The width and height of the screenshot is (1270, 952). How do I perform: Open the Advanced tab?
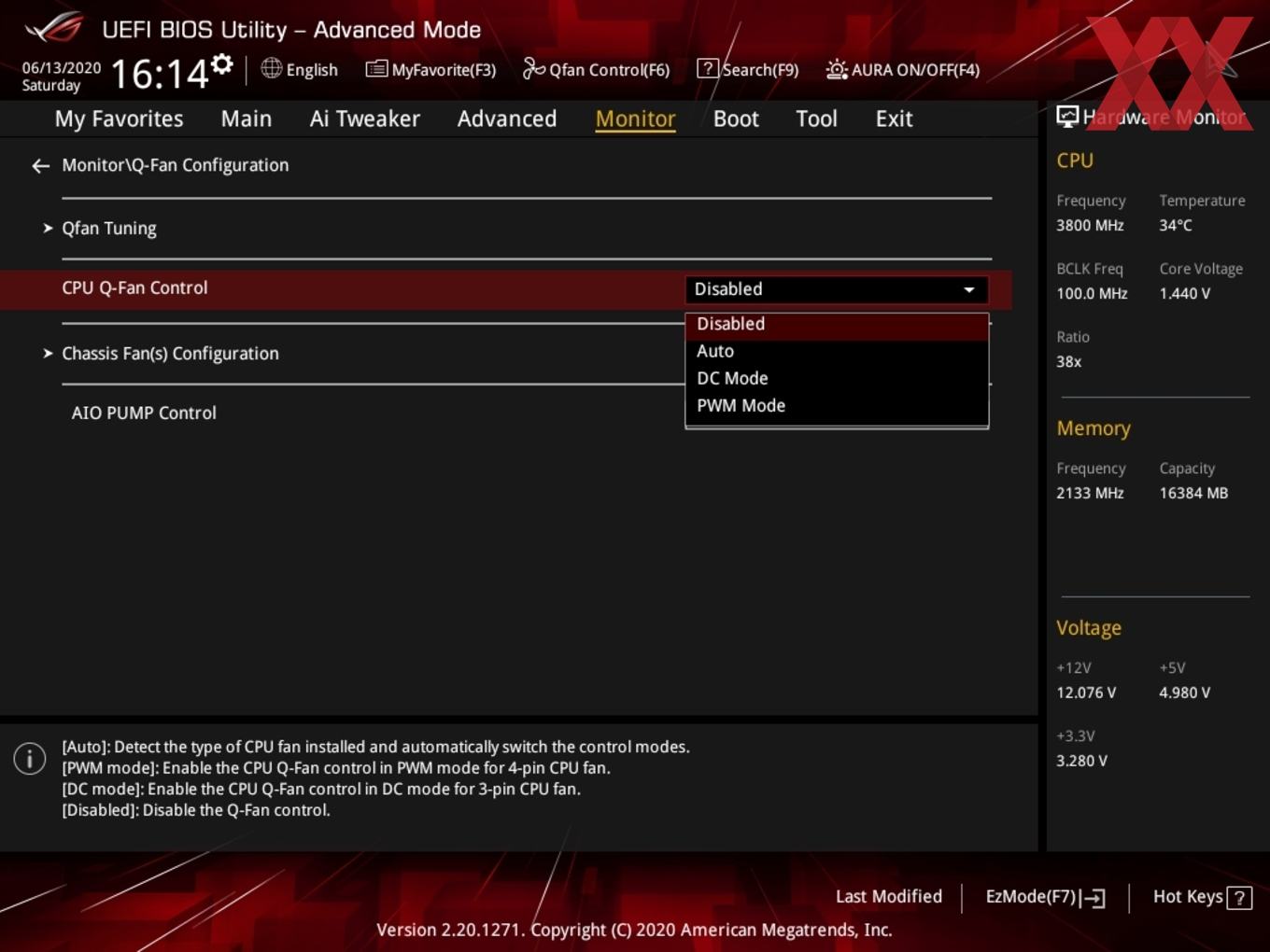tap(507, 119)
